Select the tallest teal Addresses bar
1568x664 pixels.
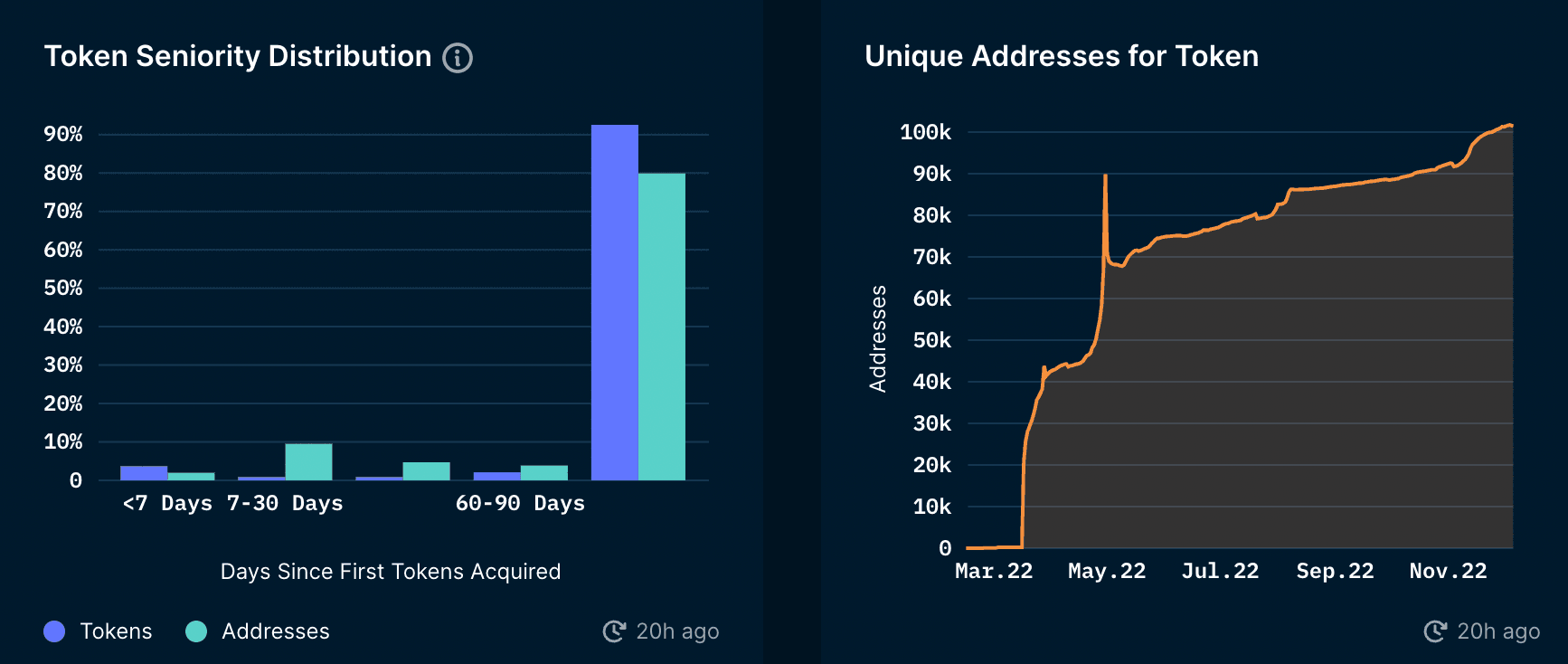click(662, 327)
